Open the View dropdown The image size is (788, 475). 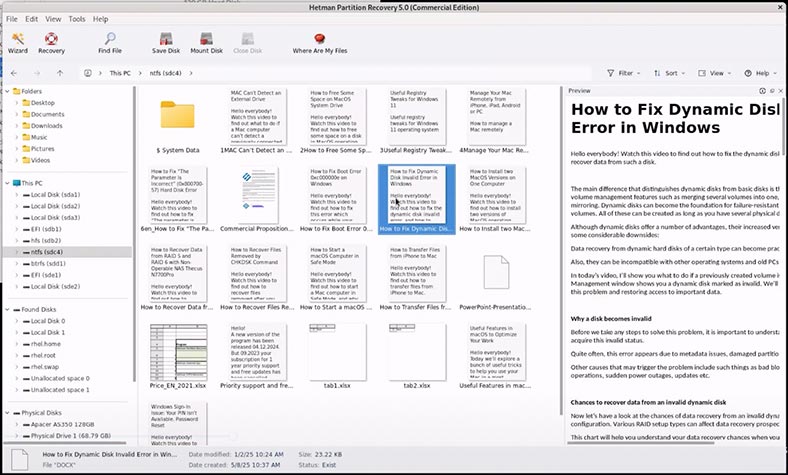point(715,73)
